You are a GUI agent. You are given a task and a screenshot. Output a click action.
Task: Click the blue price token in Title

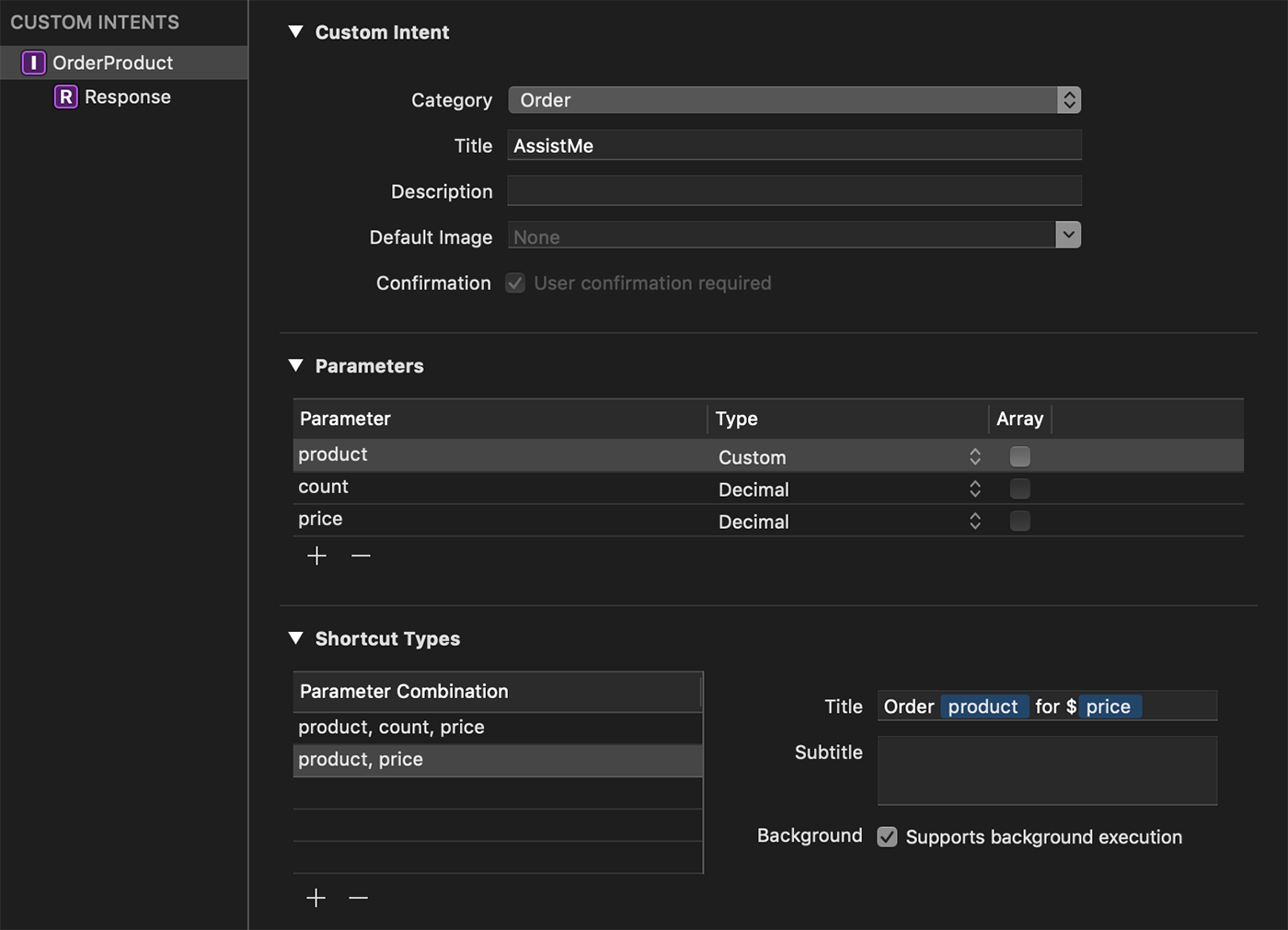pyautogui.click(x=1109, y=706)
